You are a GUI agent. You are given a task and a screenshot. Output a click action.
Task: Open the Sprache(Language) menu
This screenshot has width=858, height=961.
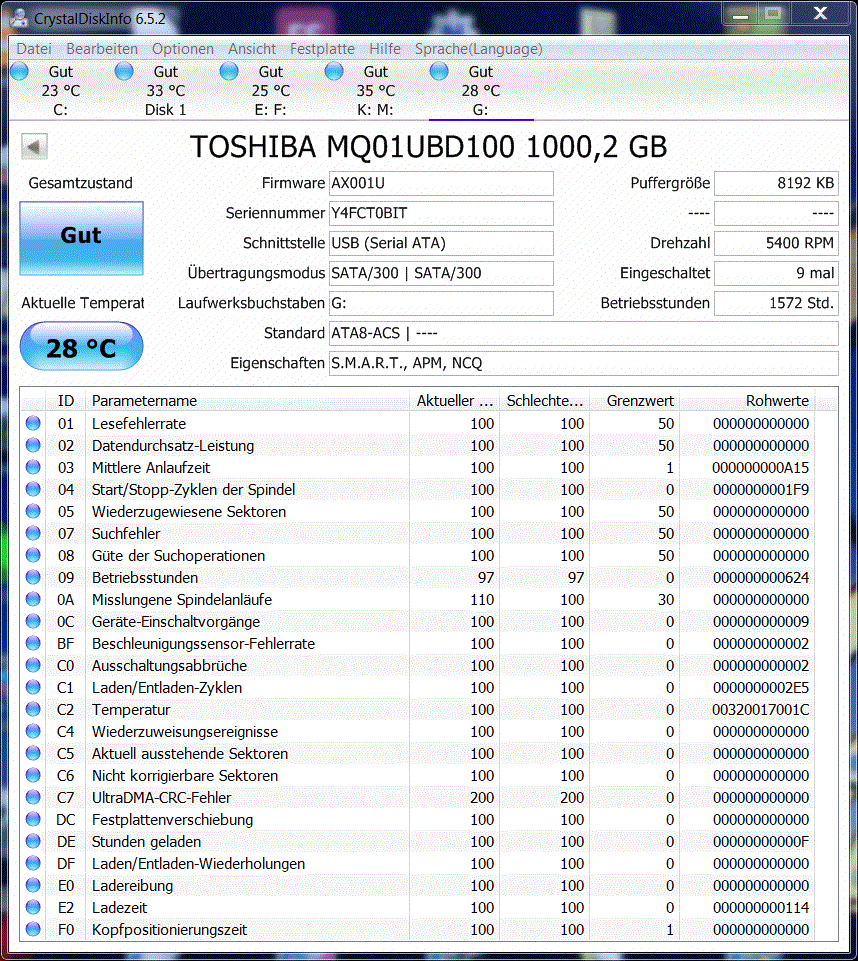coord(479,48)
